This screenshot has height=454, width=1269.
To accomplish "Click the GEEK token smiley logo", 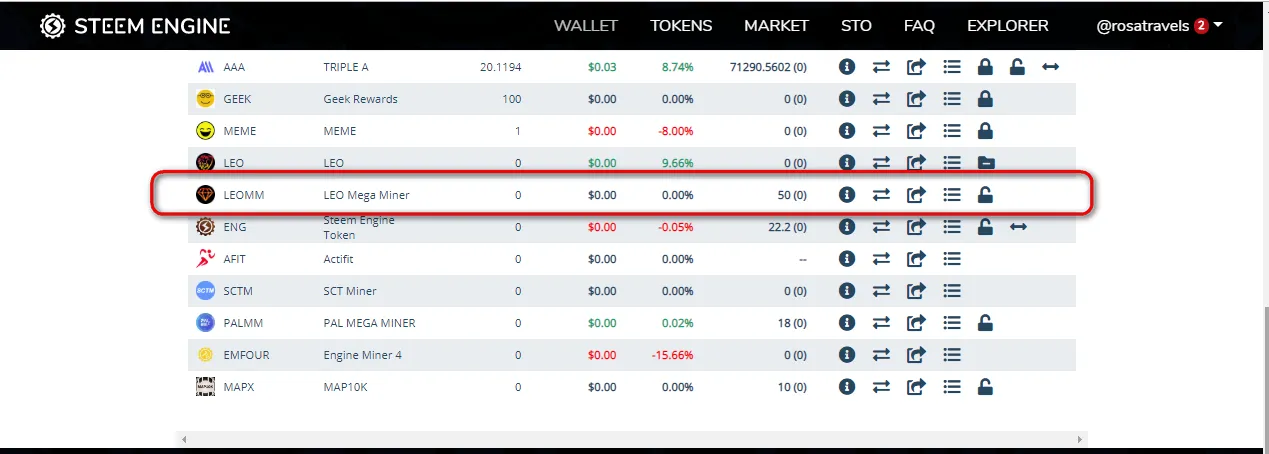I will pyautogui.click(x=205, y=99).
